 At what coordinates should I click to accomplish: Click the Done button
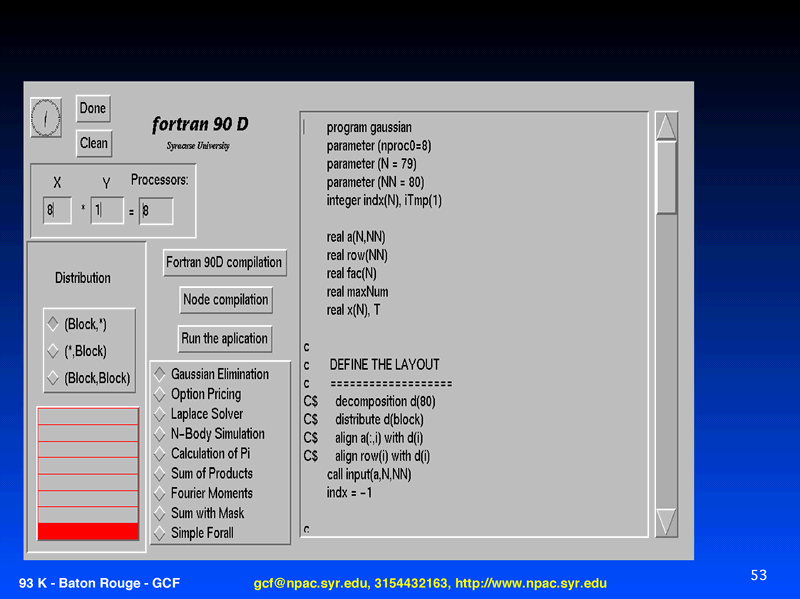93,108
